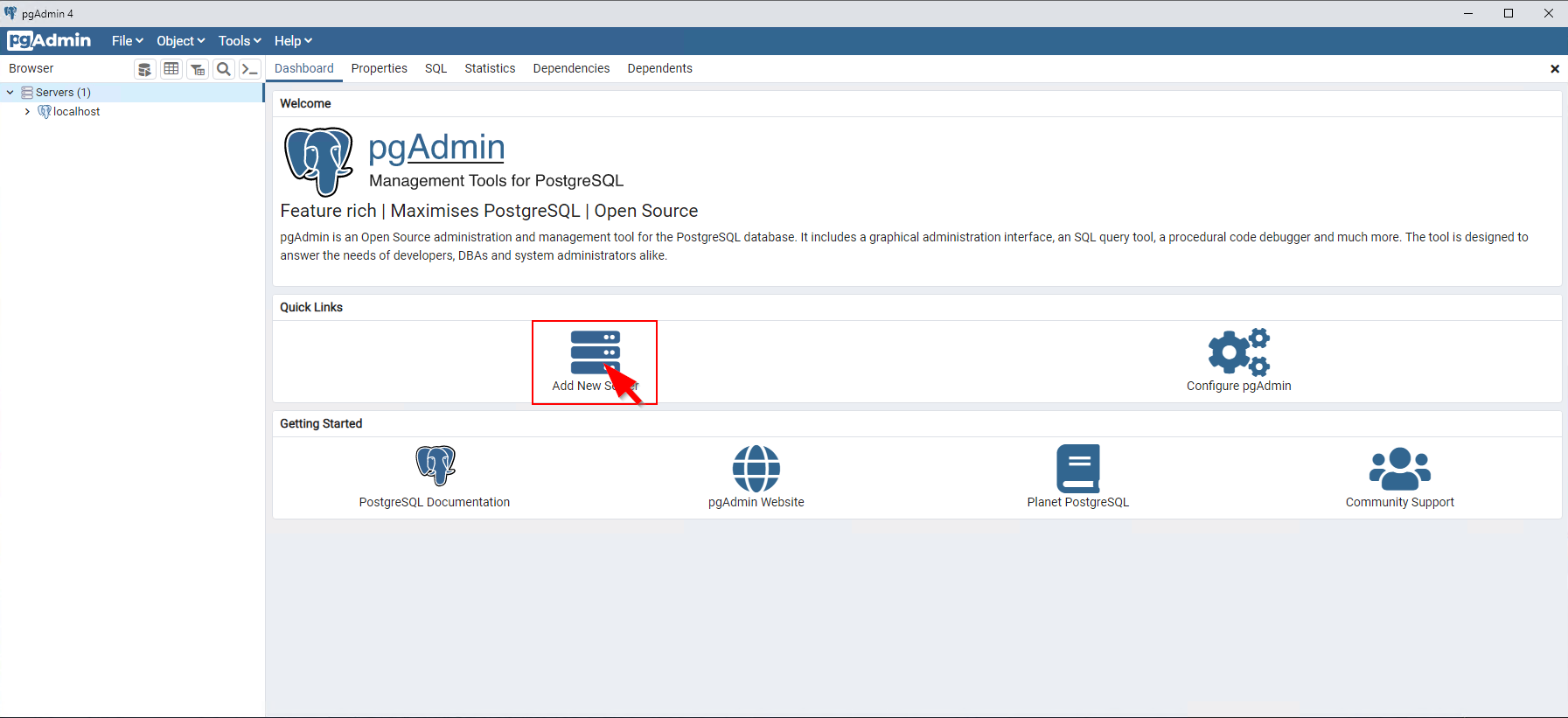Switch to the Dependencies tab
1568x718 pixels.
pyautogui.click(x=571, y=68)
